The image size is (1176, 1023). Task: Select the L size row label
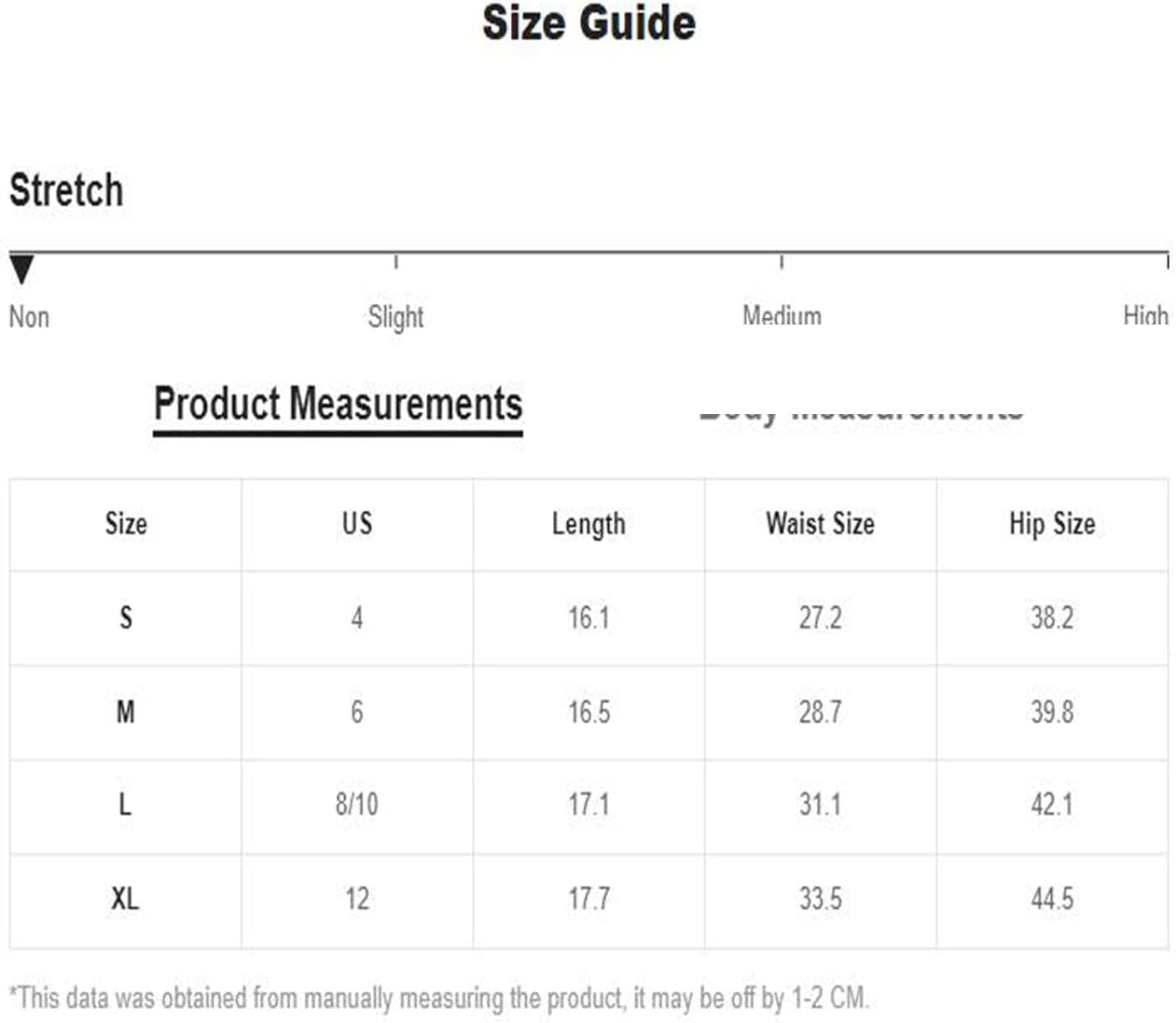click(125, 804)
